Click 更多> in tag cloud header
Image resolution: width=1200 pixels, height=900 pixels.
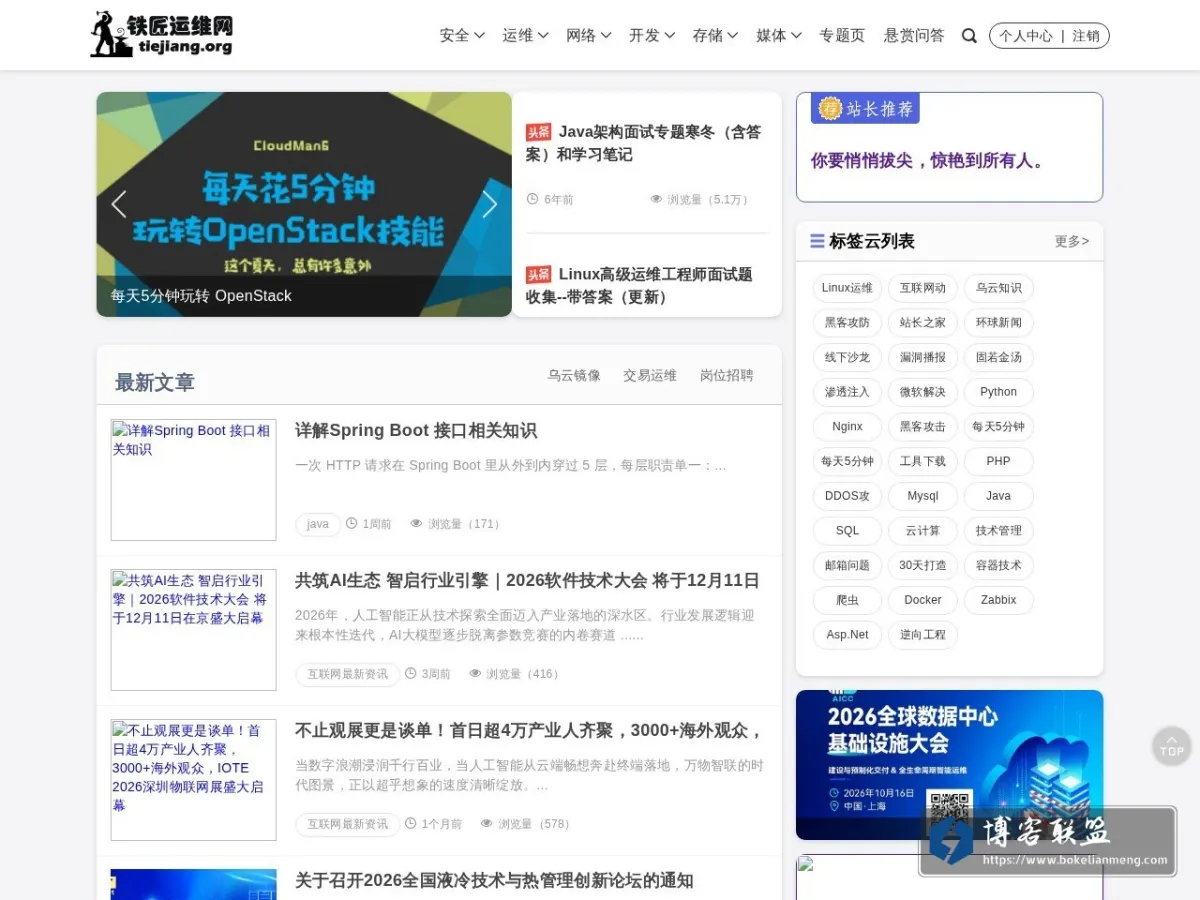[x=1072, y=241]
